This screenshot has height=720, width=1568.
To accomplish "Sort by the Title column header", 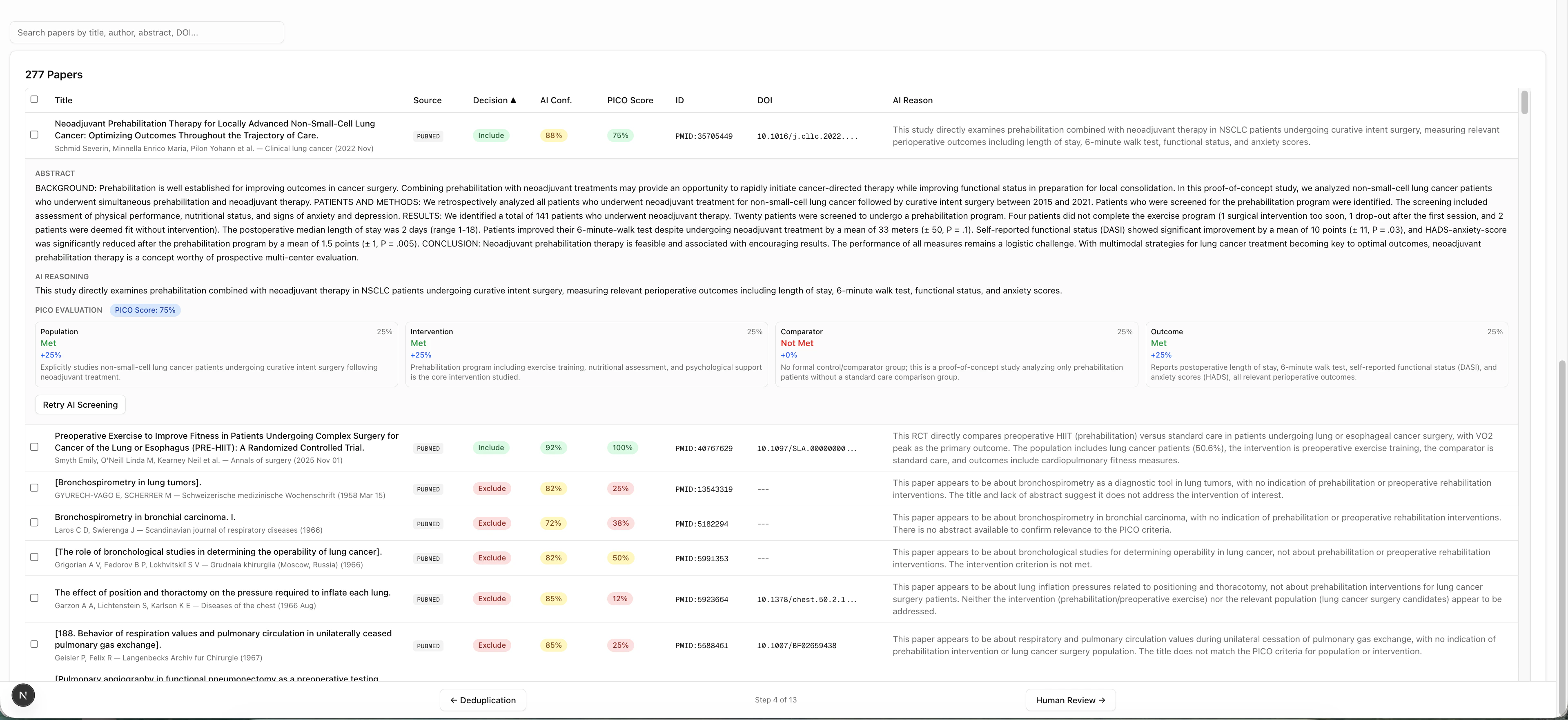I will point(63,100).
